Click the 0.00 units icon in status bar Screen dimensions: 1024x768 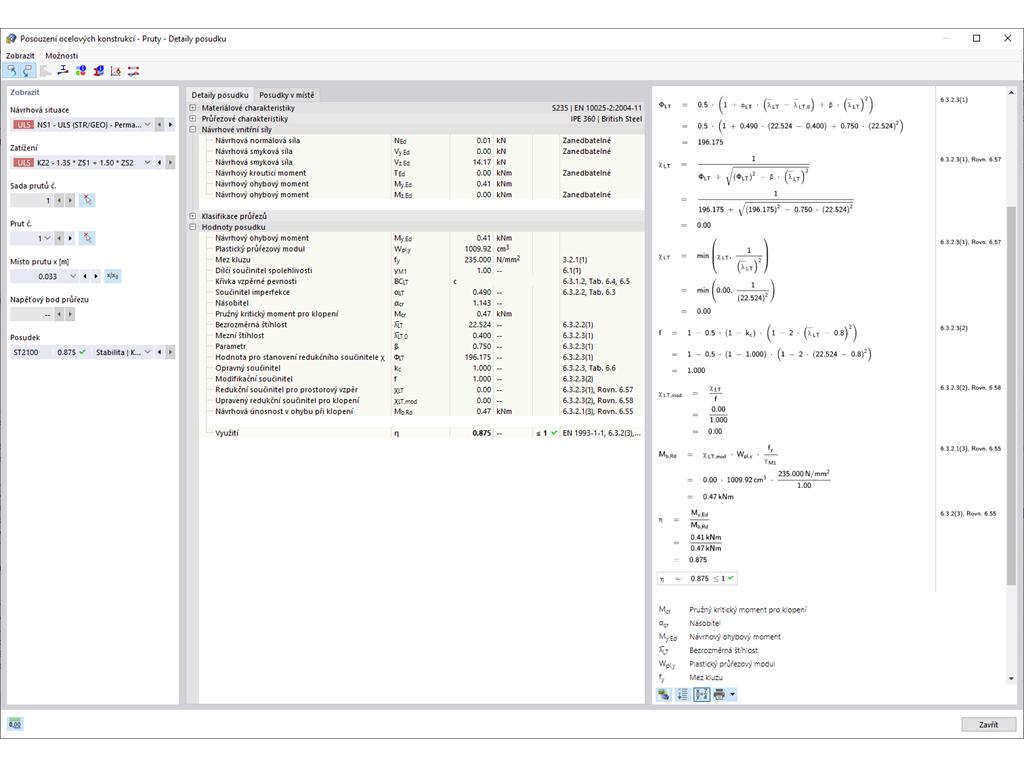(14, 724)
